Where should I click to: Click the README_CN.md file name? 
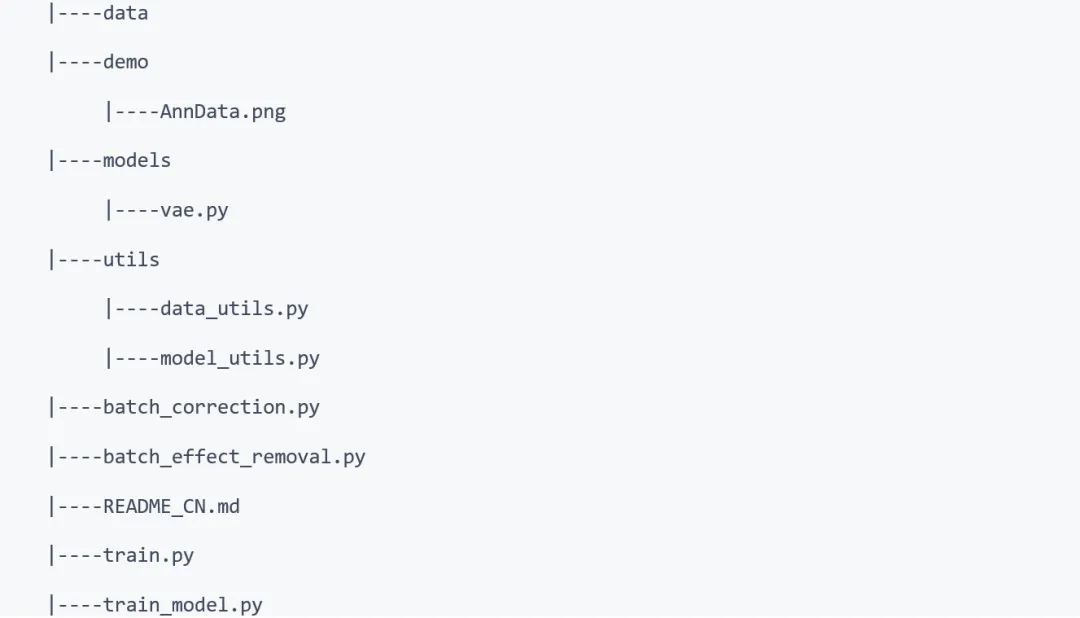pyautogui.click(x=171, y=506)
